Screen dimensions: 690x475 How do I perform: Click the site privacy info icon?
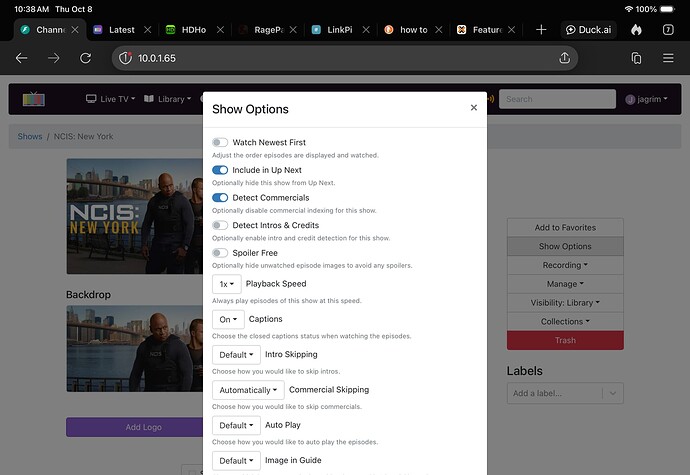(125, 58)
